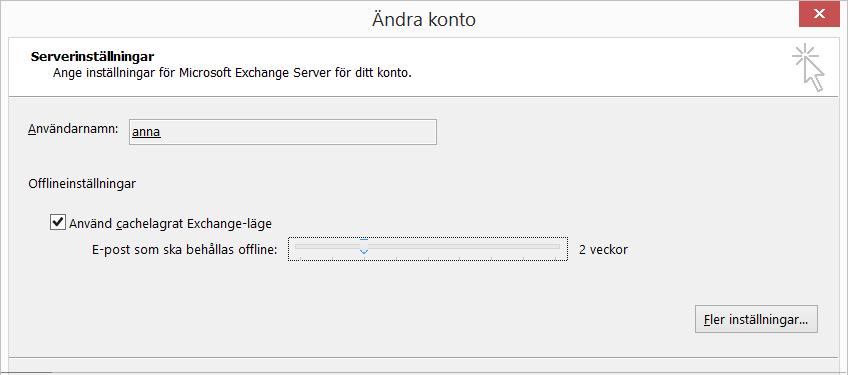Screen dimensions: 848x375
Task: Click the Användarnamn field containing anna
Action: 282,132
